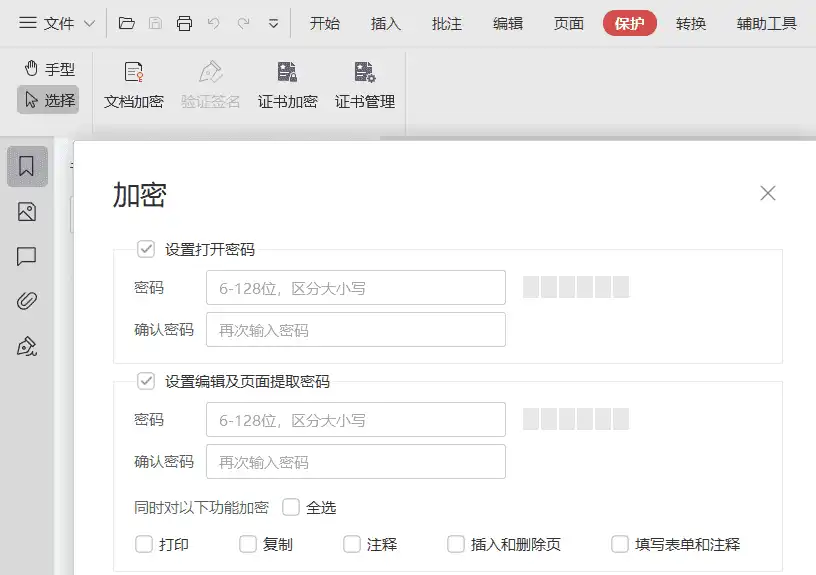
Task: Click the redo arrow icon
Action: [x=243, y=23]
